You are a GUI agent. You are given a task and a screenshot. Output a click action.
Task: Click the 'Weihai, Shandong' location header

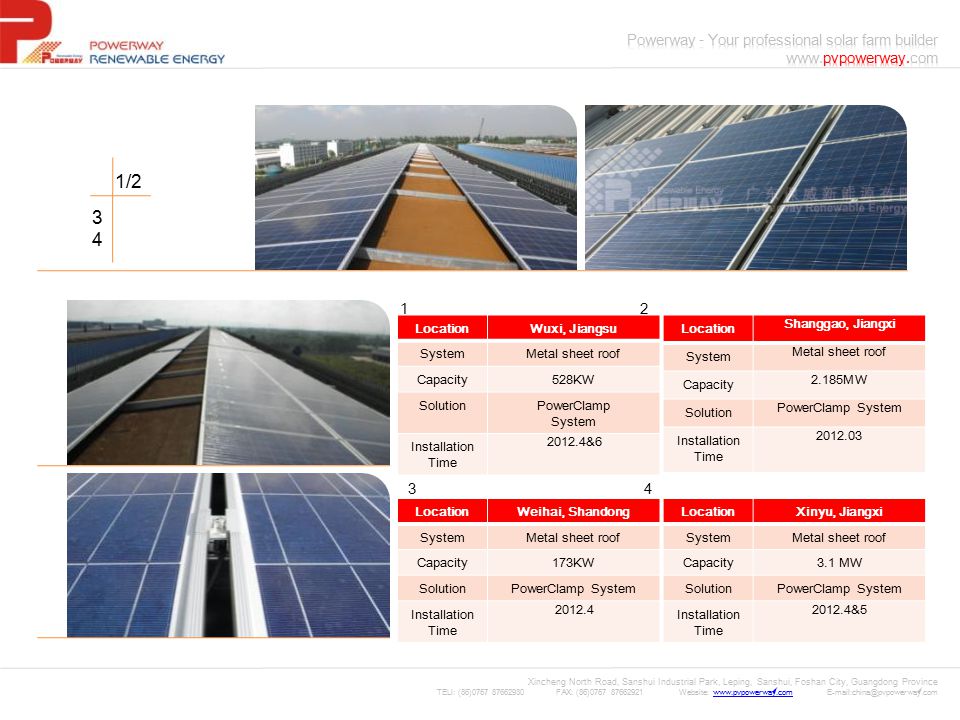click(x=573, y=511)
